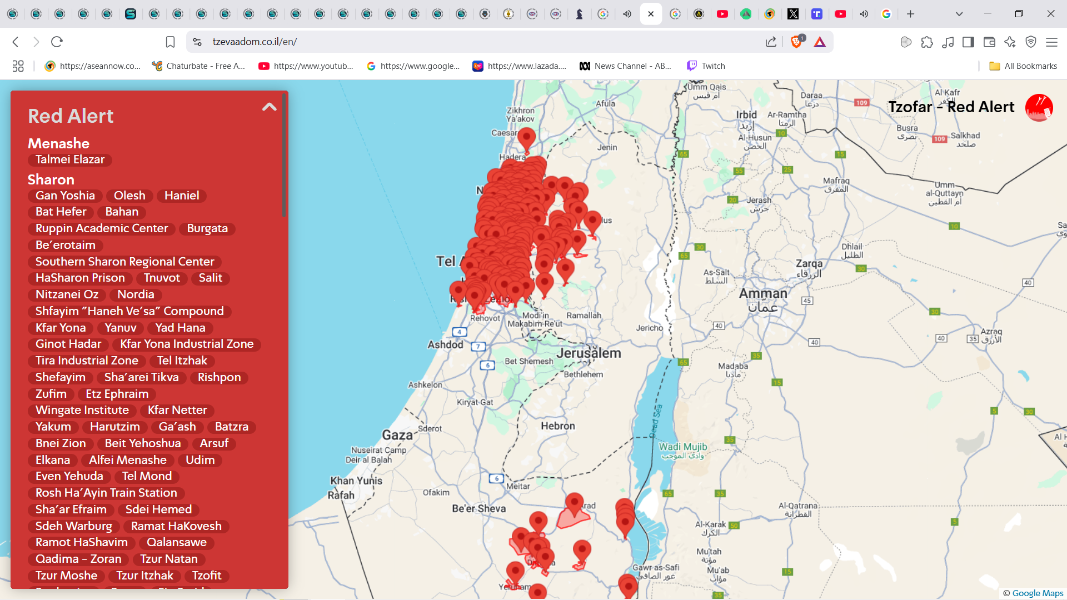Screen dimensions: 1067x600
Task: Select the Ramat HaKovesh tag
Action: [x=176, y=526]
